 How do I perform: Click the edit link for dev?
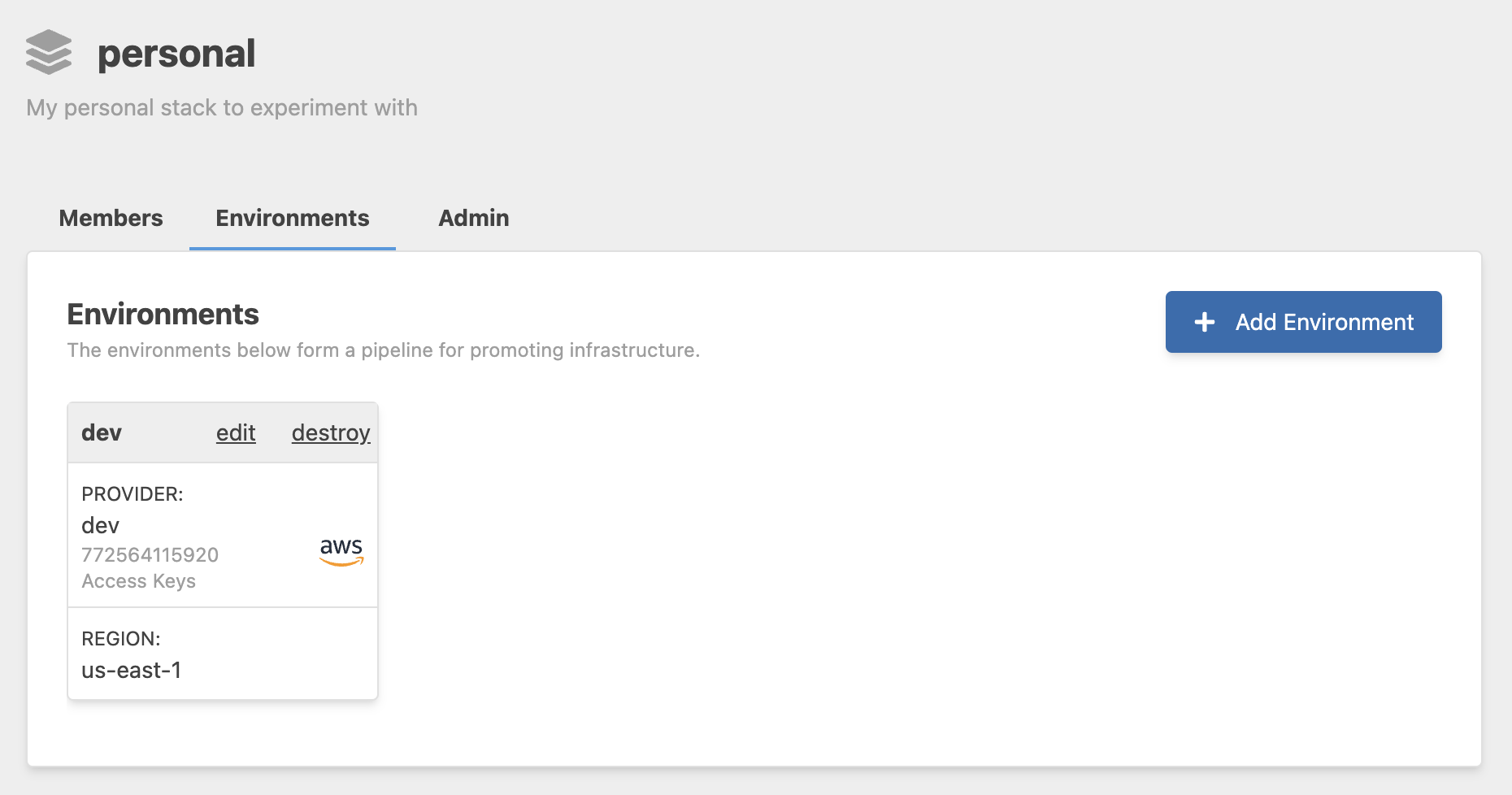(236, 432)
